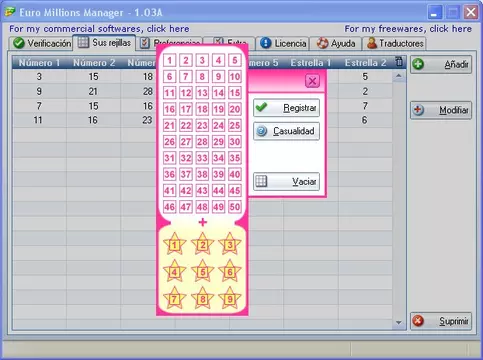
Task: Open the Ayuda tab
Action: [336, 43]
